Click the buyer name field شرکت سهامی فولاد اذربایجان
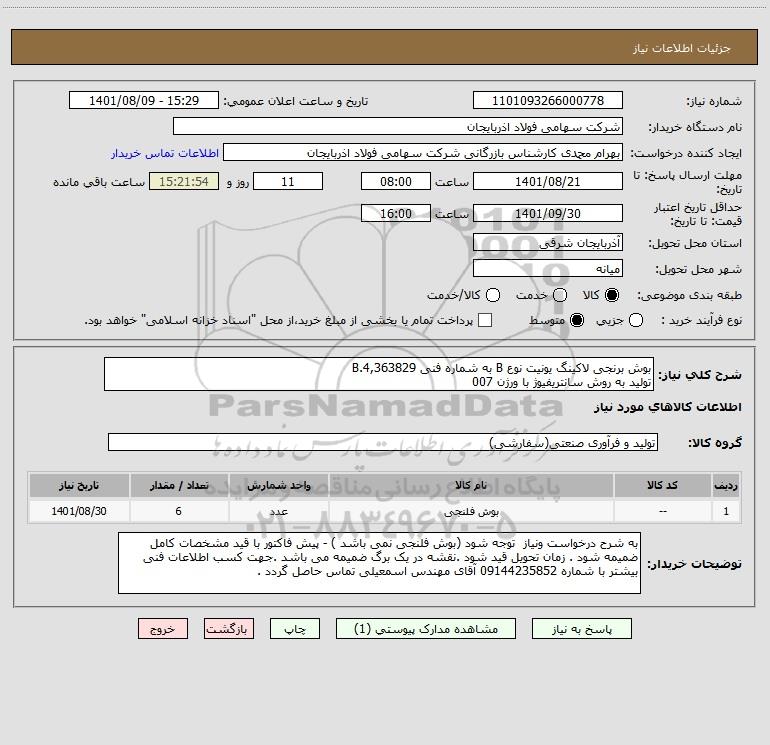Viewport: 770px width, 745px height. point(398,126)
